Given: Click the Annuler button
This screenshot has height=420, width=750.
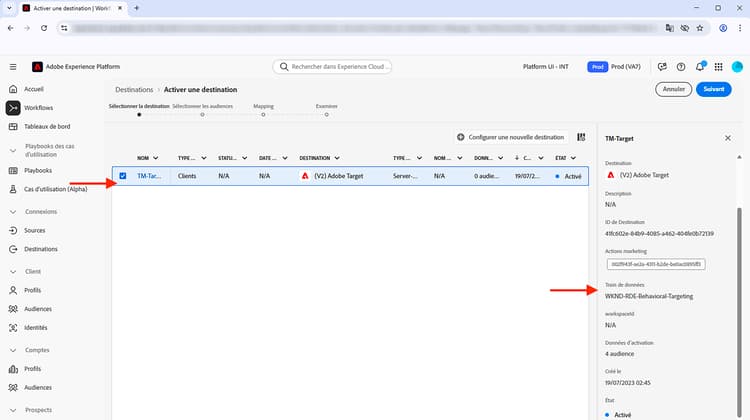Looking at the screenshot, I should coord(673,89).
